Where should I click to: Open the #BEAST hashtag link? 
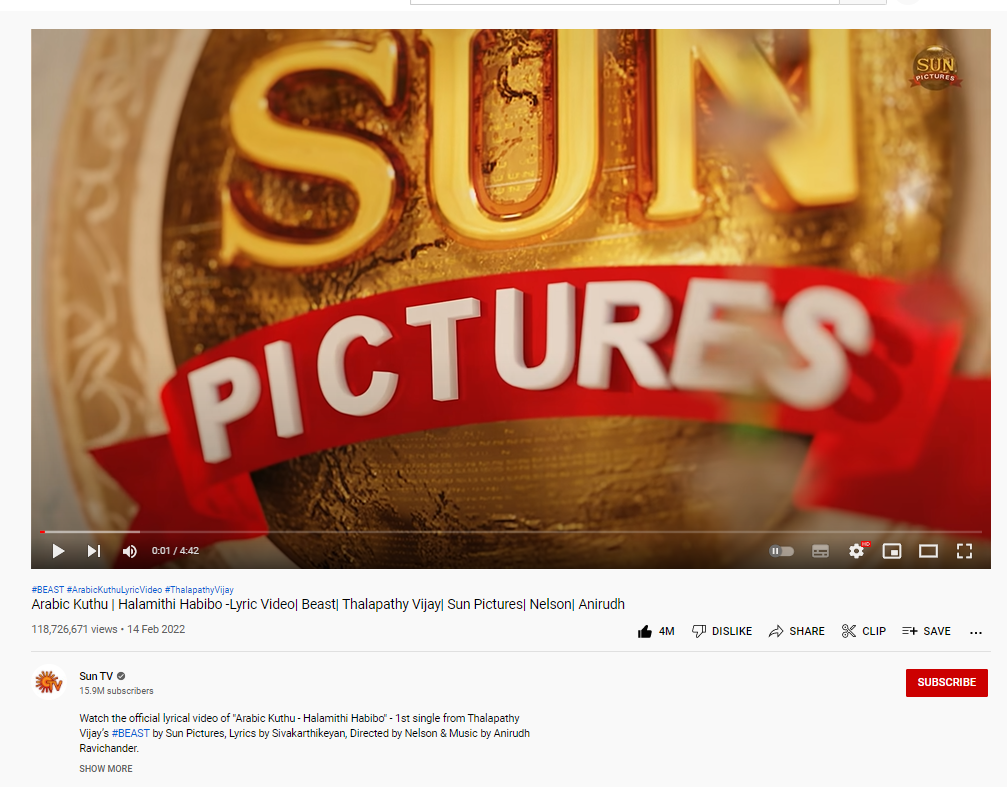pyautogui.click(x=47, y=590)
